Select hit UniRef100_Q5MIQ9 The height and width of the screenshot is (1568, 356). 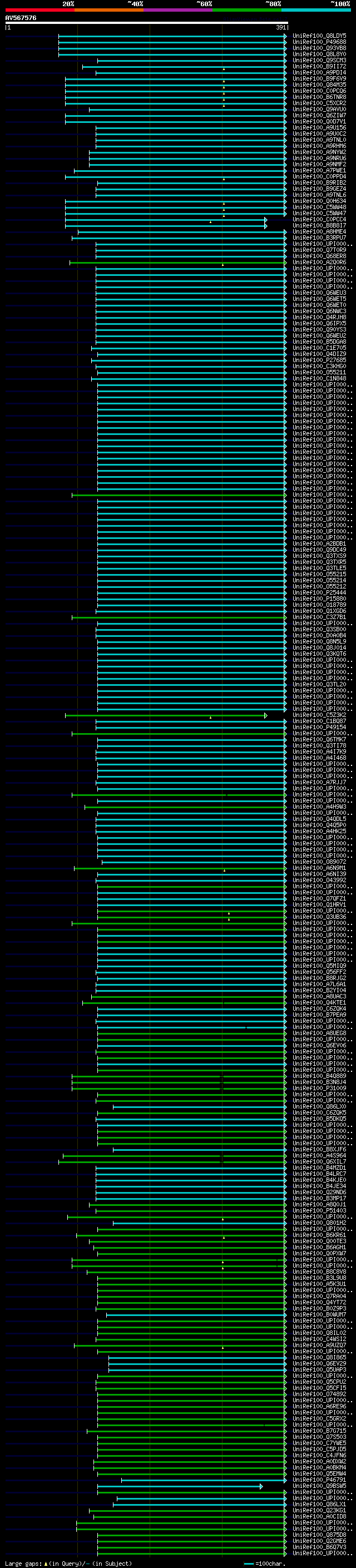point(319,966)
